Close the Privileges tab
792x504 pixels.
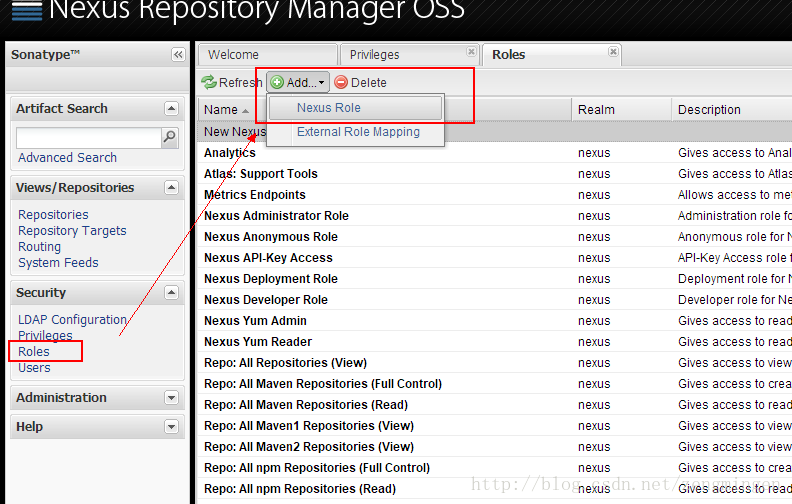(x=471, y=52)
